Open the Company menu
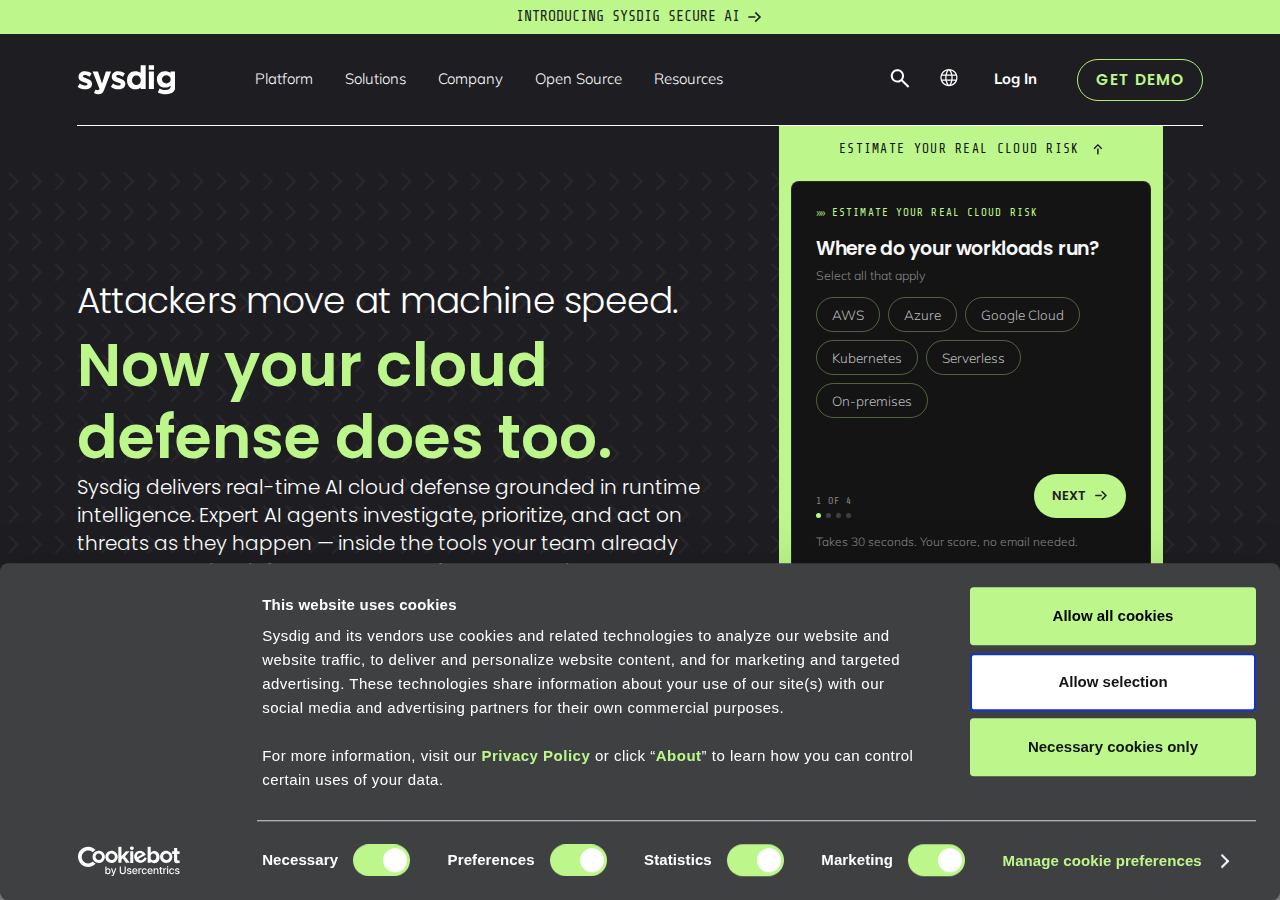 click(470, 79)
